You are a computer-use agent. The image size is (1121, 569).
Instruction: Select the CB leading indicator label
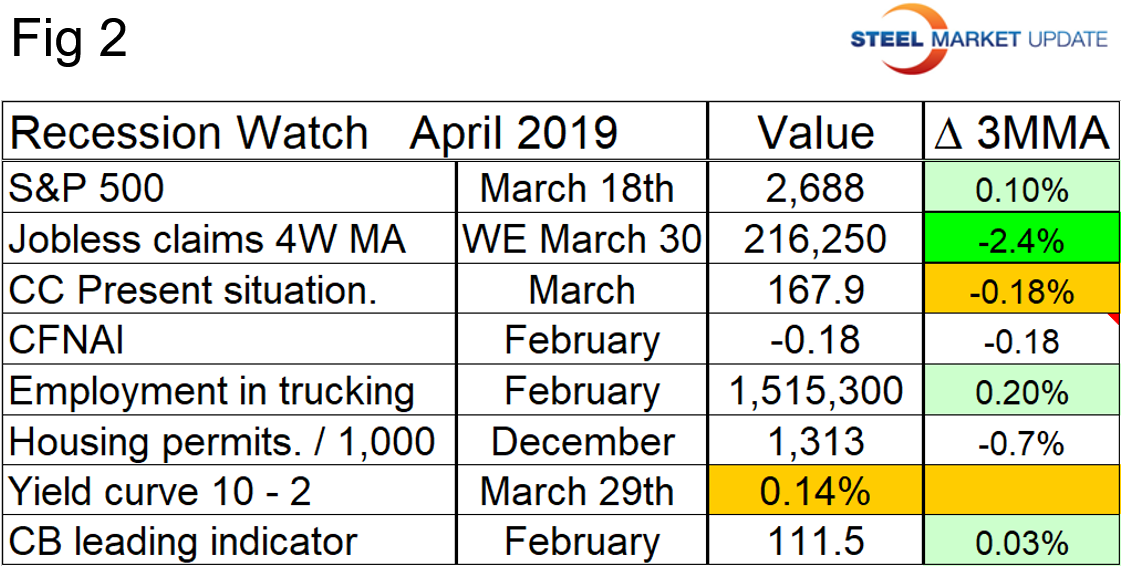point(184,542)
